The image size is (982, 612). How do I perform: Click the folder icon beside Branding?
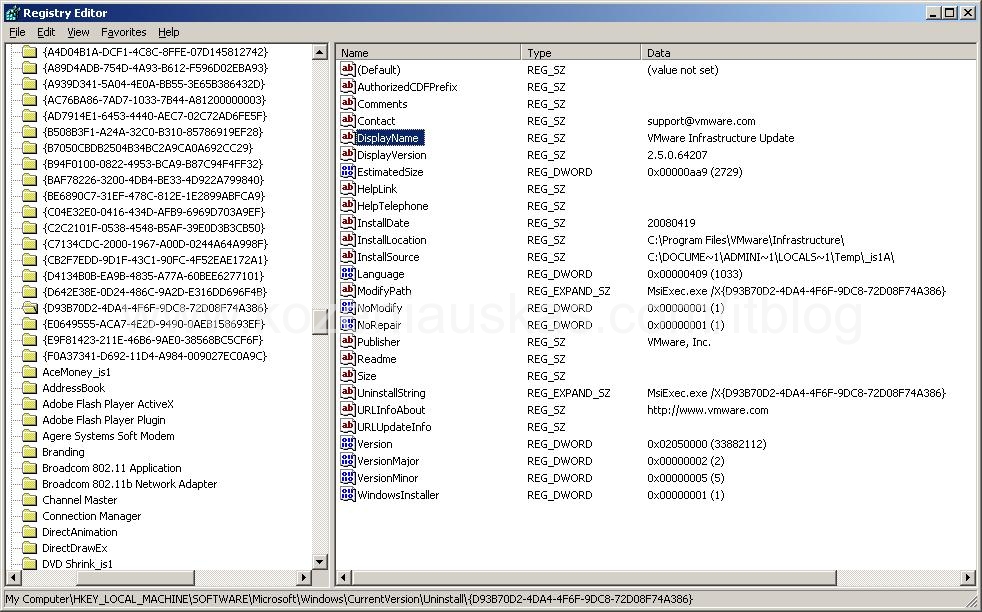pos(29,452)
